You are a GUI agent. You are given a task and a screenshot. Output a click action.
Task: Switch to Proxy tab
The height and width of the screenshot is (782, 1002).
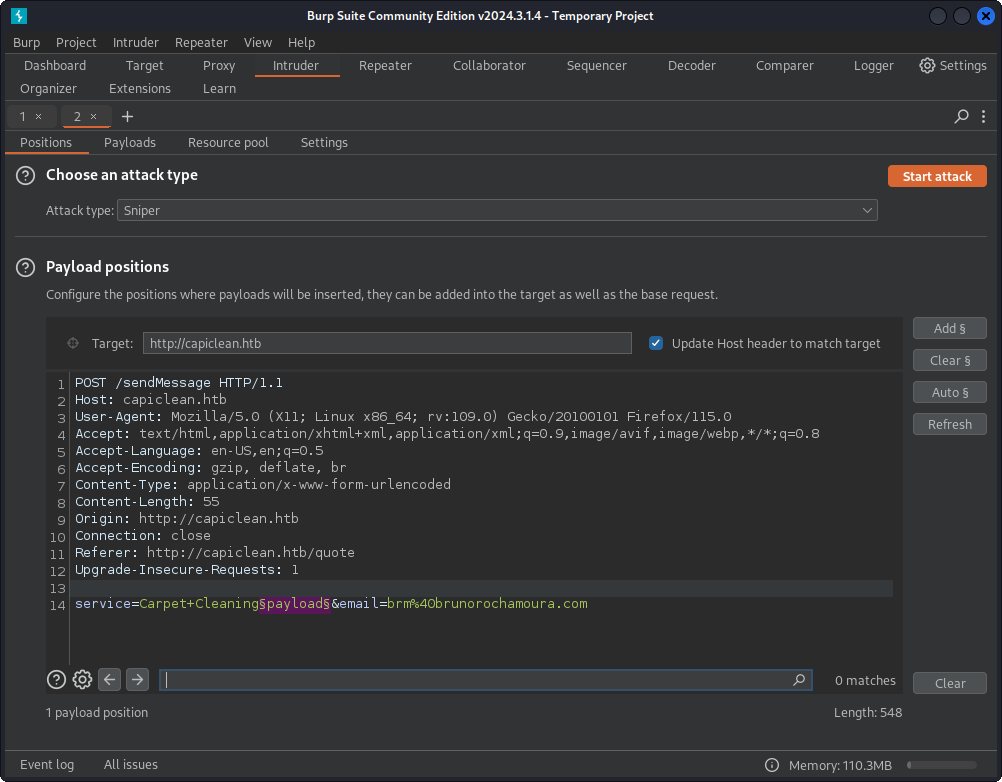pyautogui.click(x=219, y=65)
